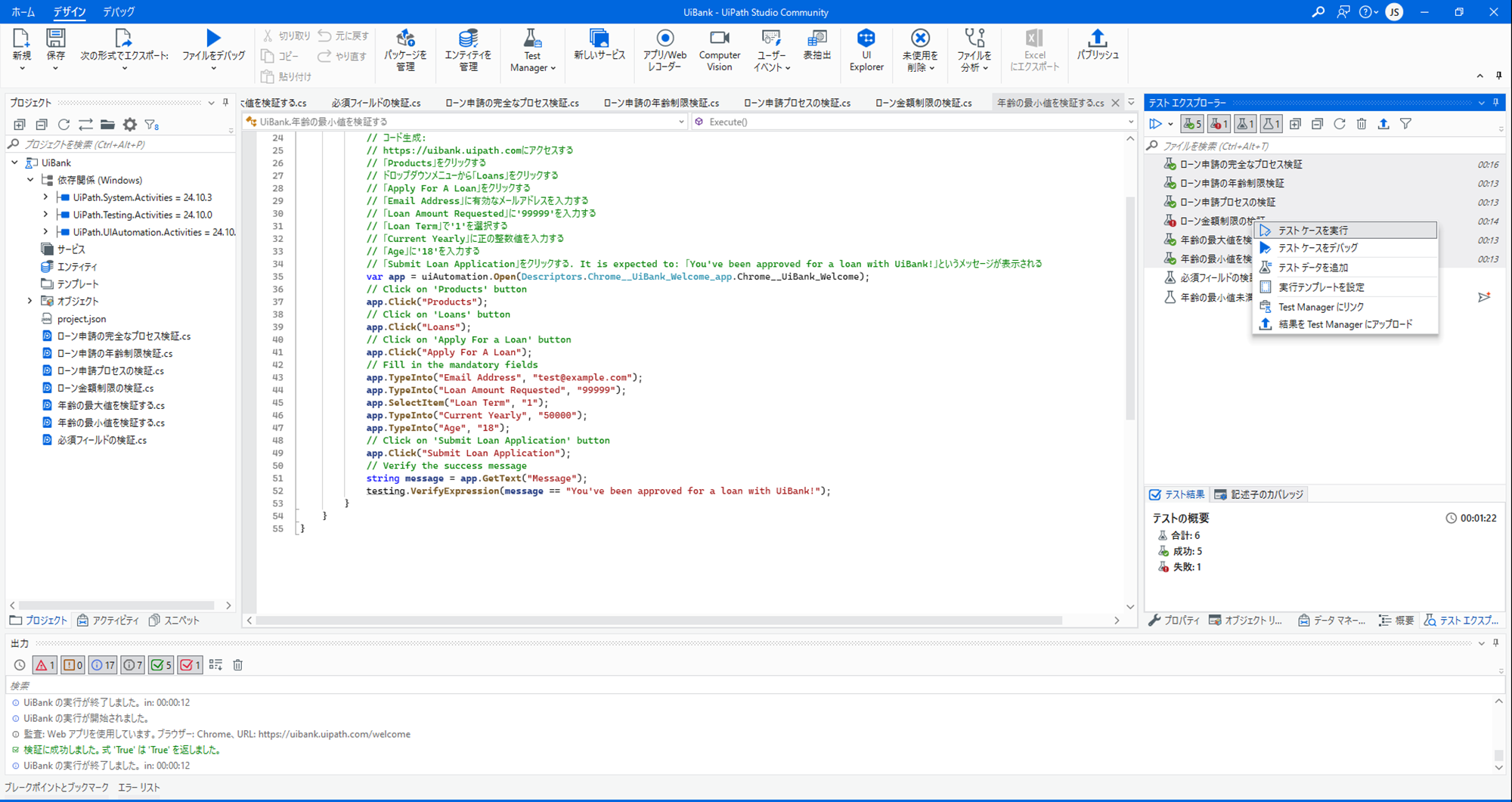Click the run-all tests play icon
The image size is (1512, 802).
[x=1155, y=124]
